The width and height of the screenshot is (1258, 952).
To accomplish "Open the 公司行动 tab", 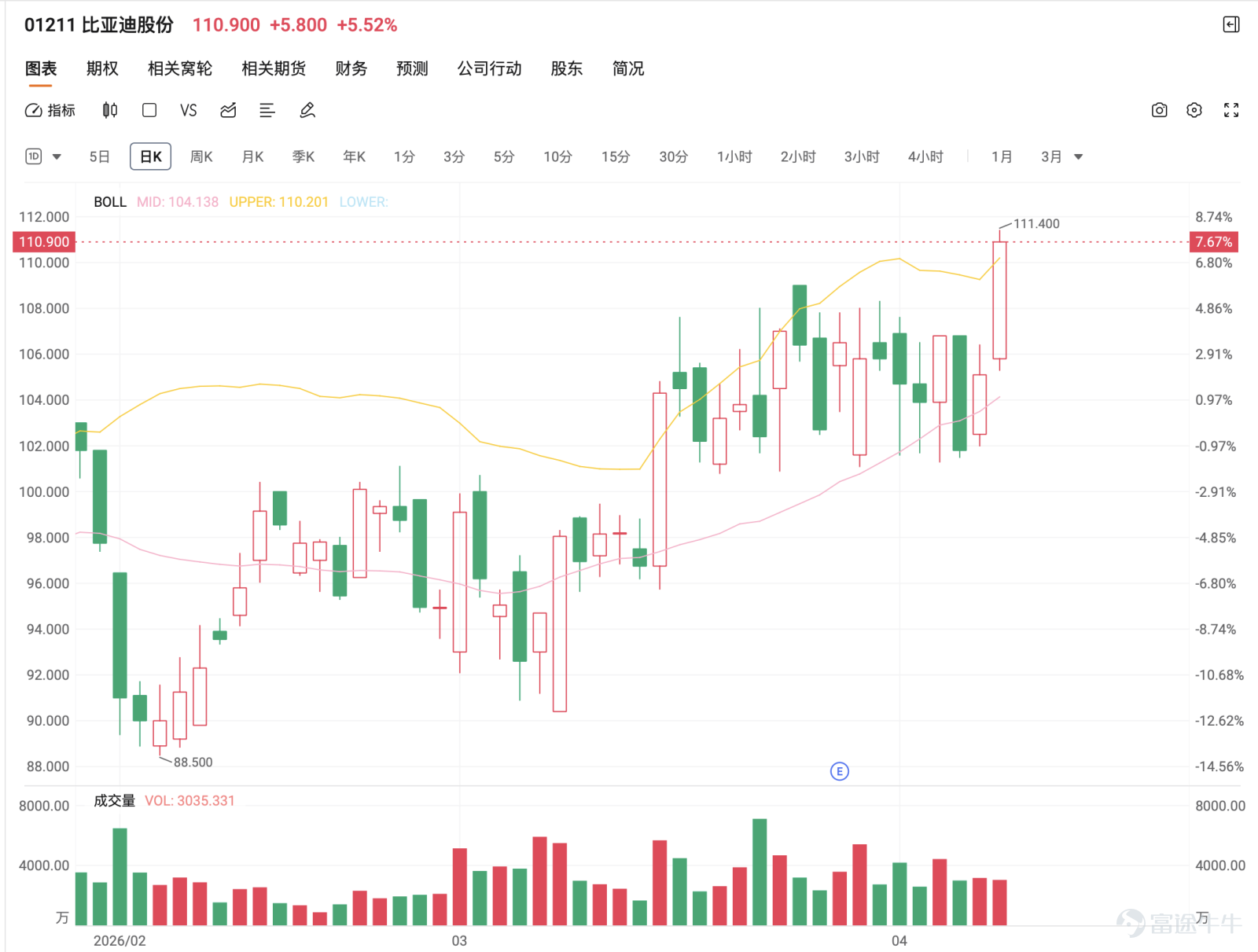I will 489,68.
